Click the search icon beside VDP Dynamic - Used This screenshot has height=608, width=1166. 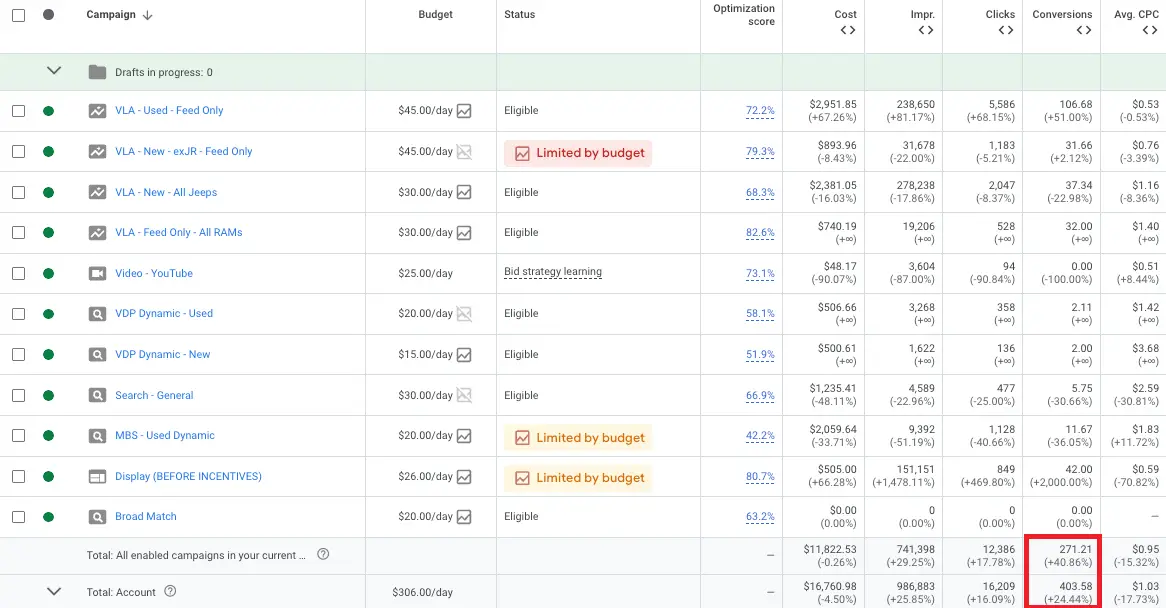pyautogui.click(x=97, y=314)
